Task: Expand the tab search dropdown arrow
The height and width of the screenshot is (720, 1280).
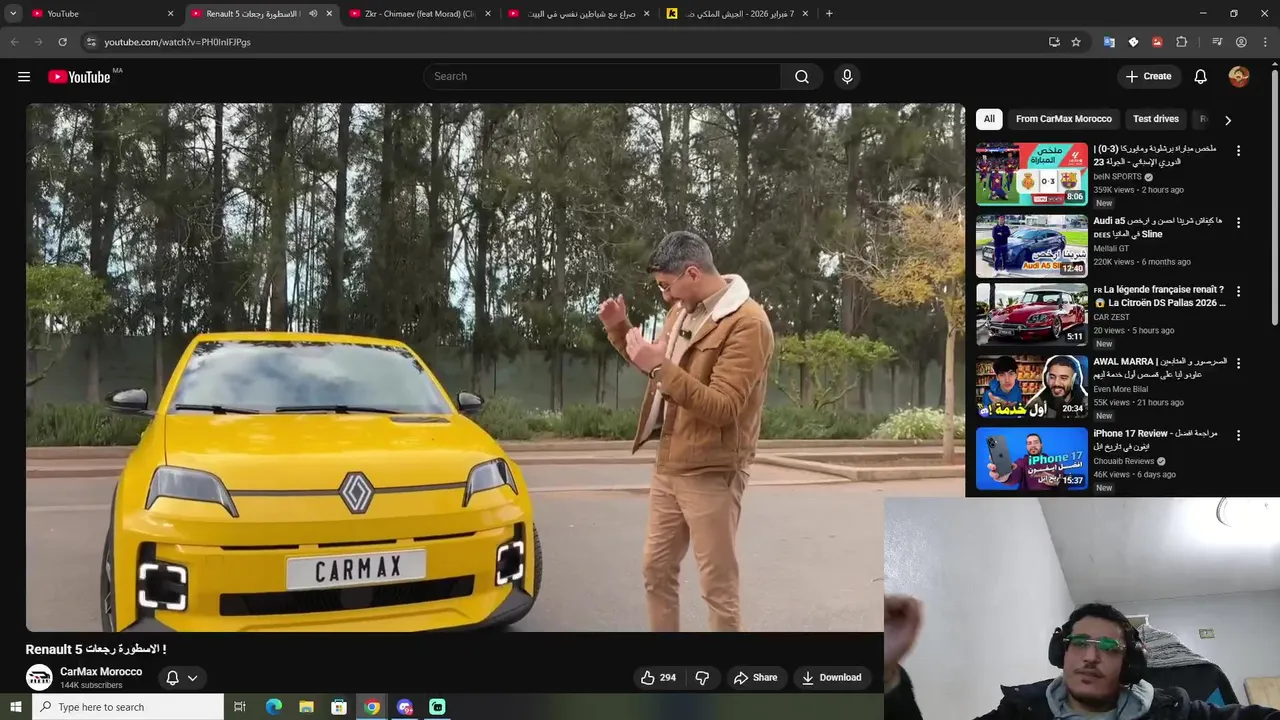Action: click(x=13, y=14)
